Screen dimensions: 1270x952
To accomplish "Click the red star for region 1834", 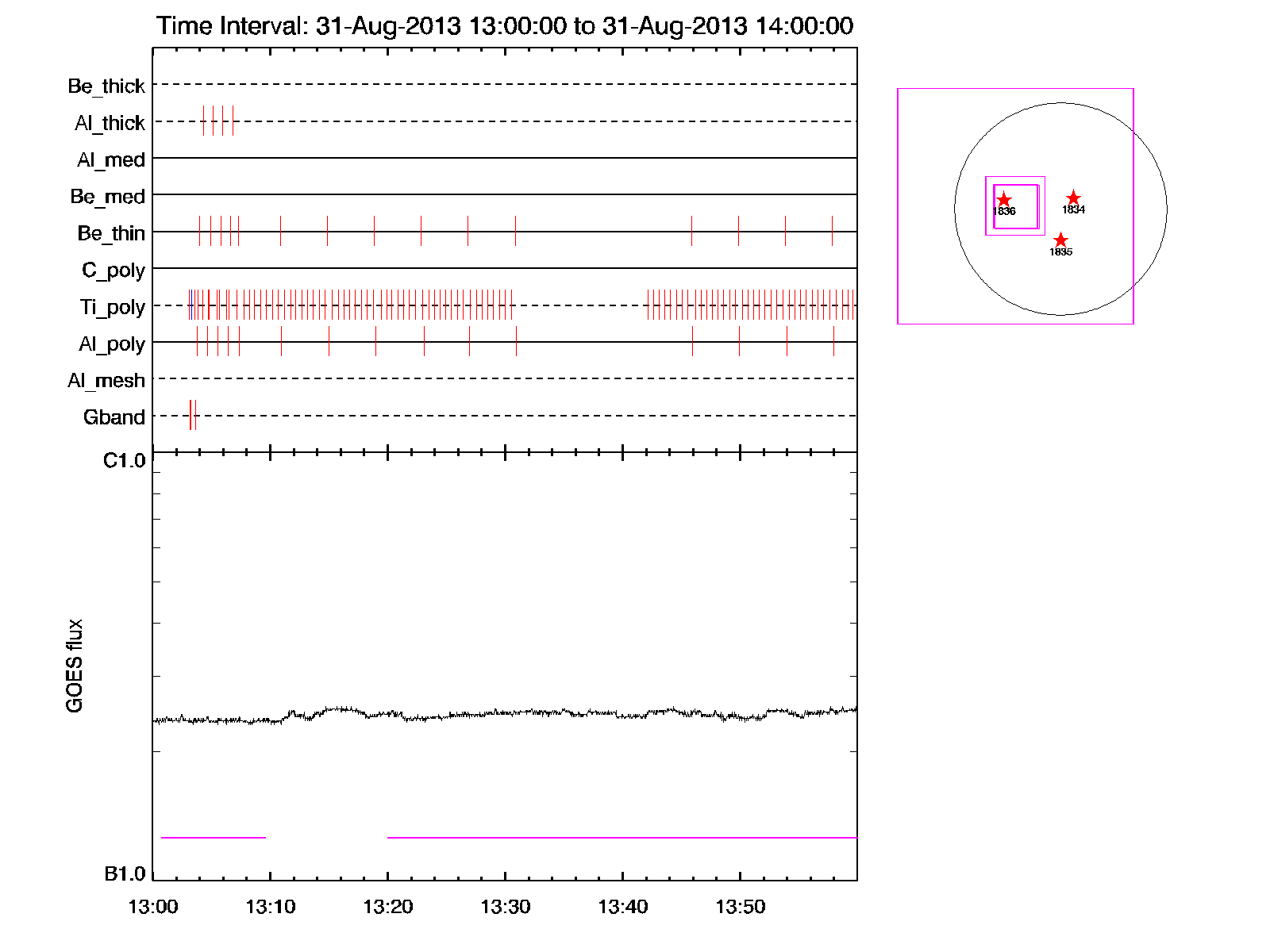I will [x=1073, y=198].
